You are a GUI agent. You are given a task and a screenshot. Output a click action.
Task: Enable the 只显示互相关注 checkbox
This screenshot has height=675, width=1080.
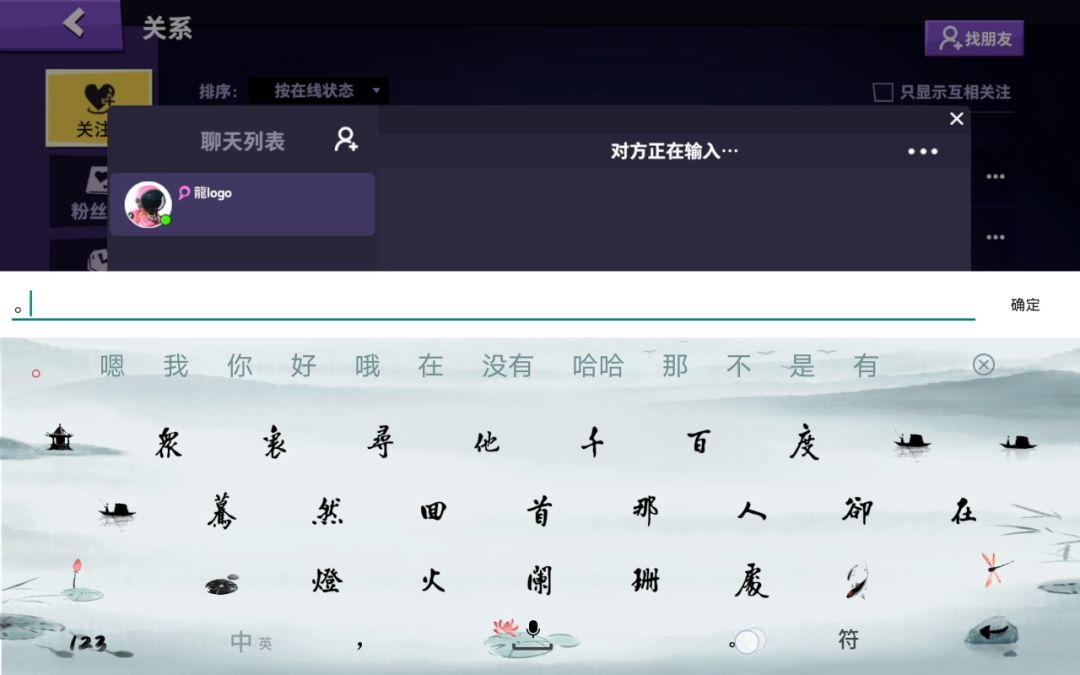pyautogui.click(x=882, y=92)
